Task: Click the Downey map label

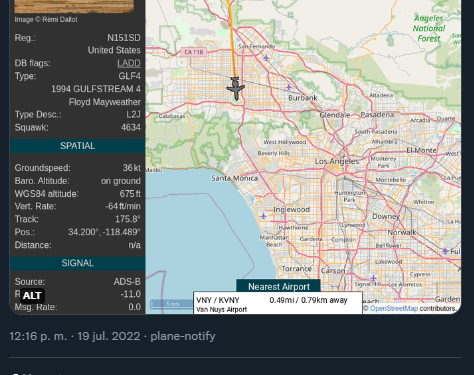Action: tap(386, 217)
